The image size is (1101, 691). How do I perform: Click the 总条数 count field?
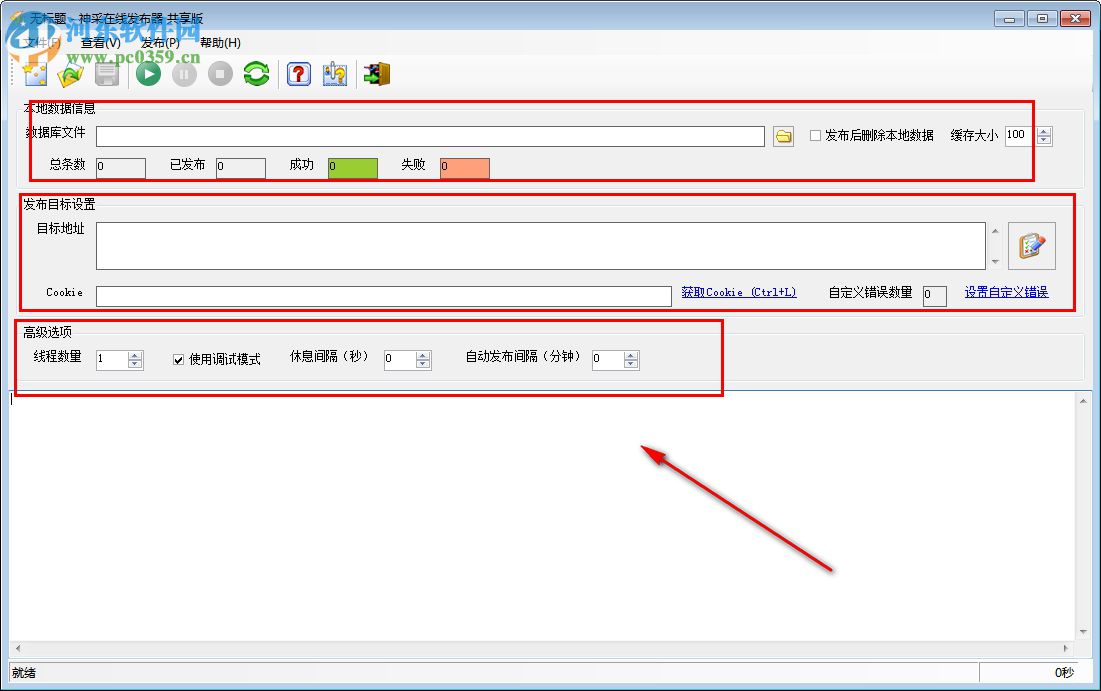pyautogui.click(x=121, y=168)
